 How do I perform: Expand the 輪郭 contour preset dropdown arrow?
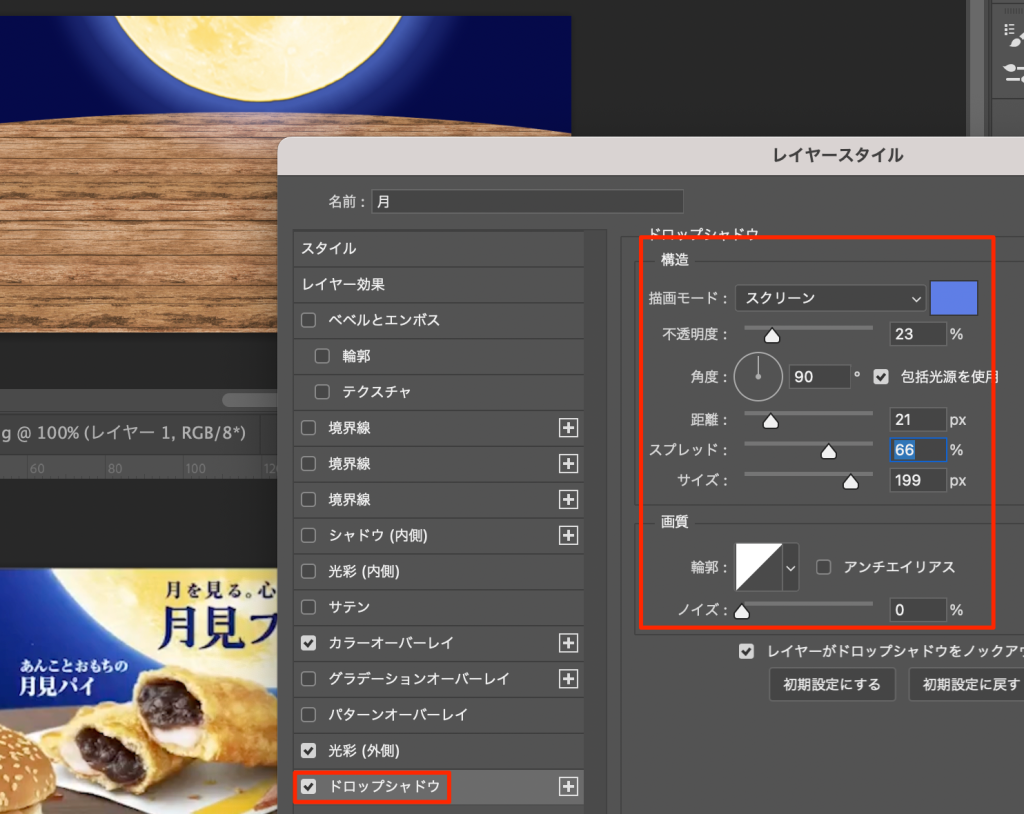tap(791, 567)
